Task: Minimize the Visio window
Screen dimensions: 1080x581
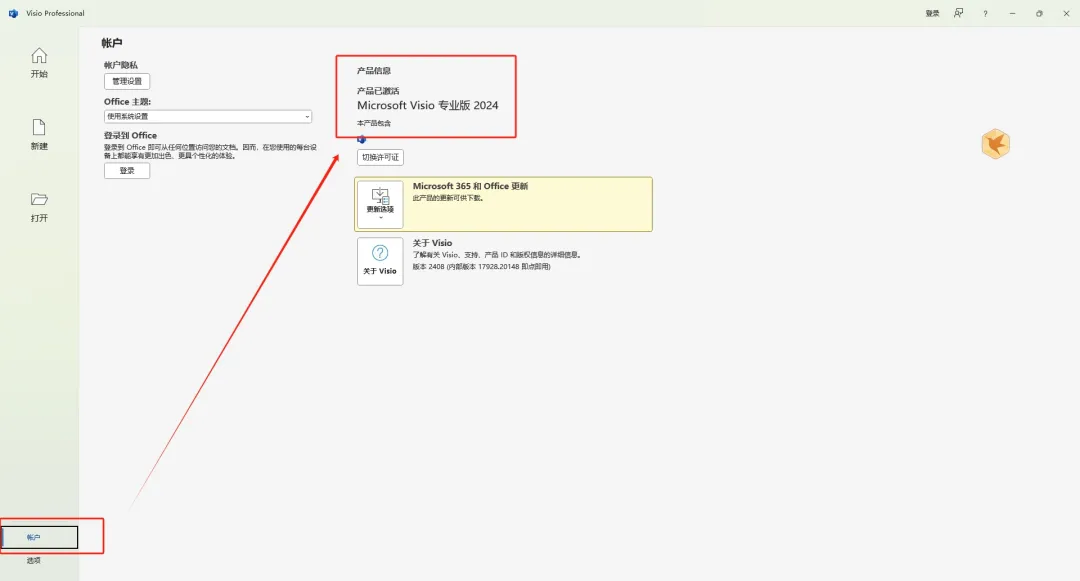Action: point(1012,13)
